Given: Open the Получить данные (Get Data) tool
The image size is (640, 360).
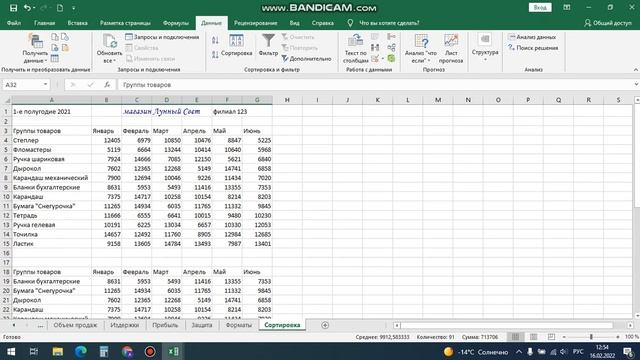Looking at the screenshot, I should tap(35, 49).
